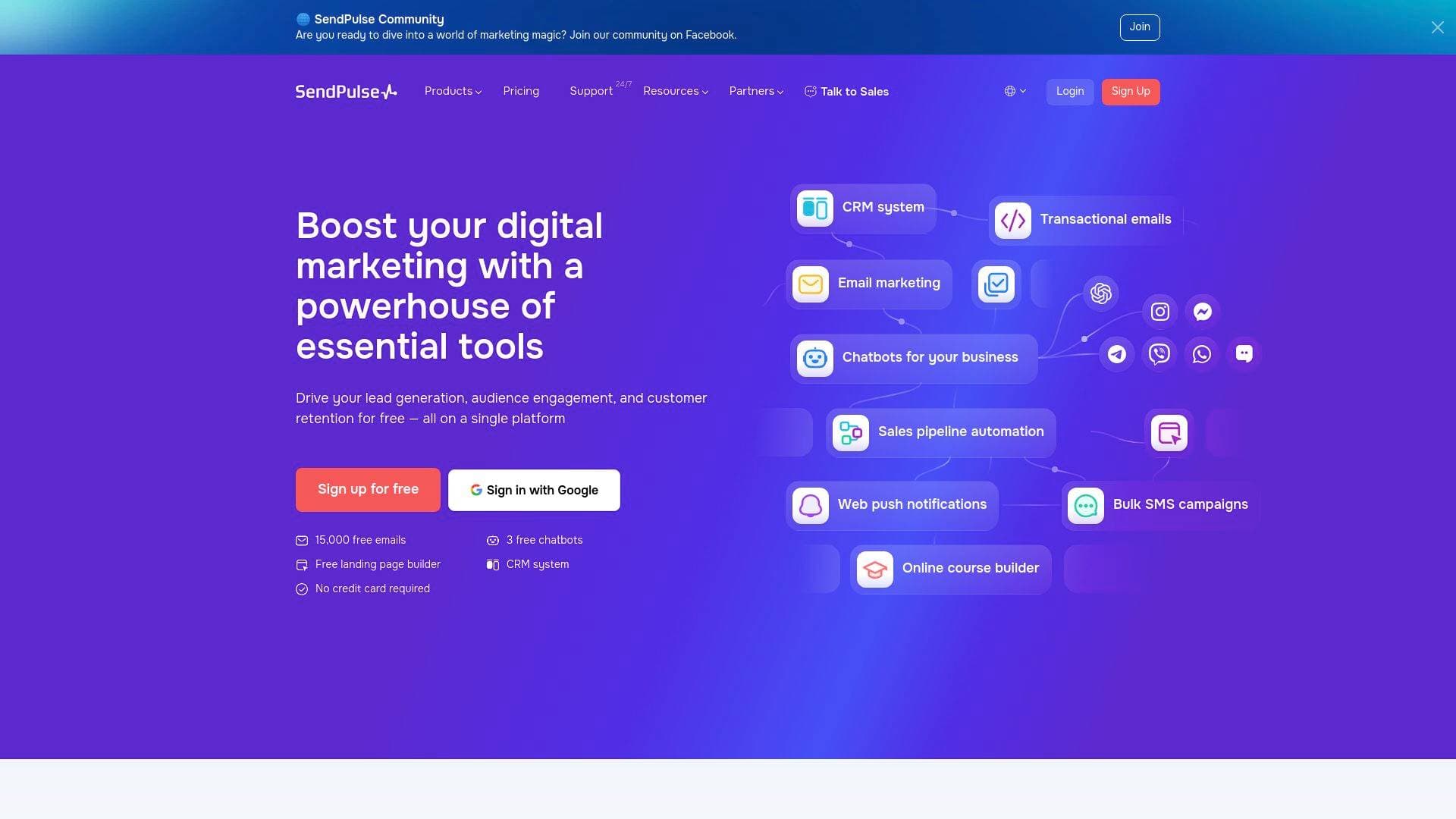The width and height of the screenshot is (1456, 819).
Task: Open the Online course builder graduation icon
Action: tap(874, 568)
